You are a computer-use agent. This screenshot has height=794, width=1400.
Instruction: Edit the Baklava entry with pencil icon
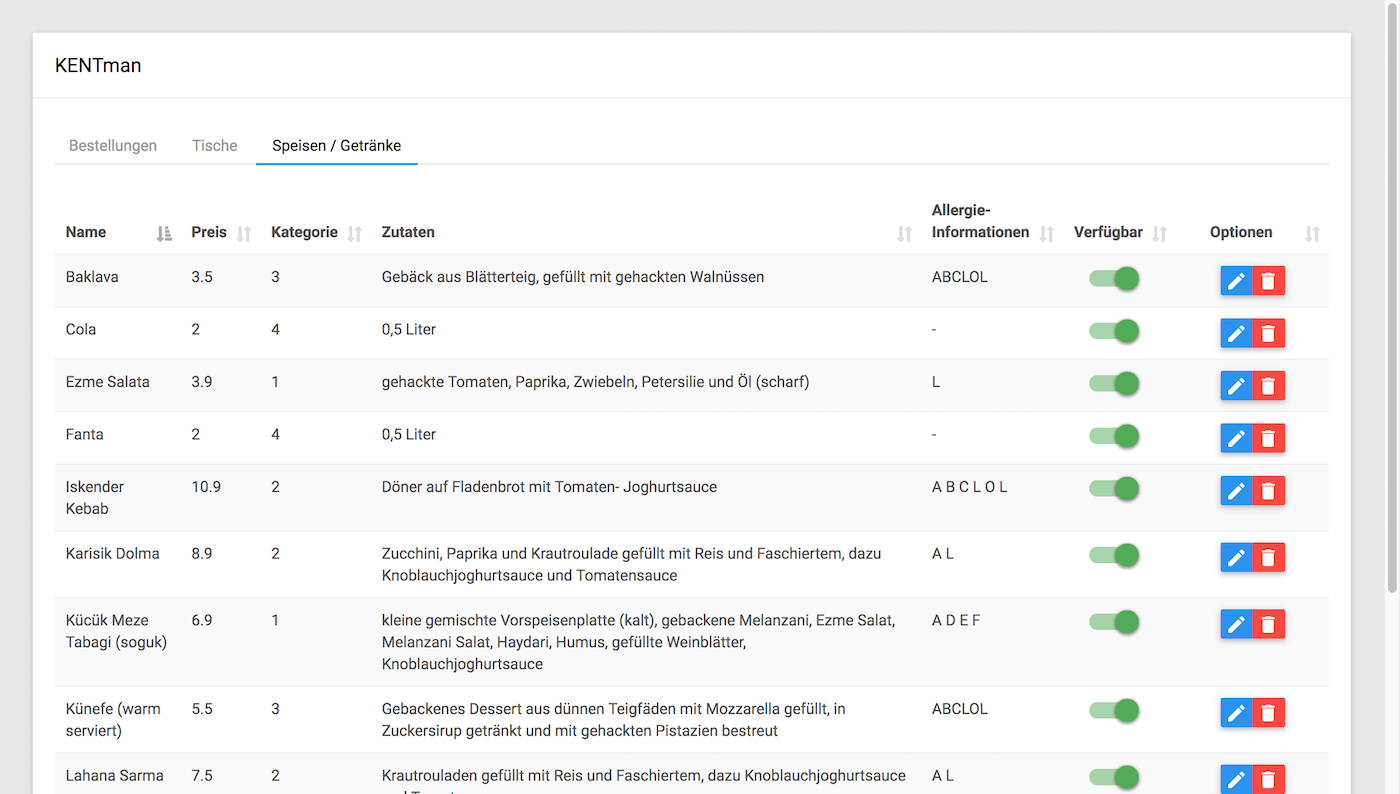point(1237,281)
